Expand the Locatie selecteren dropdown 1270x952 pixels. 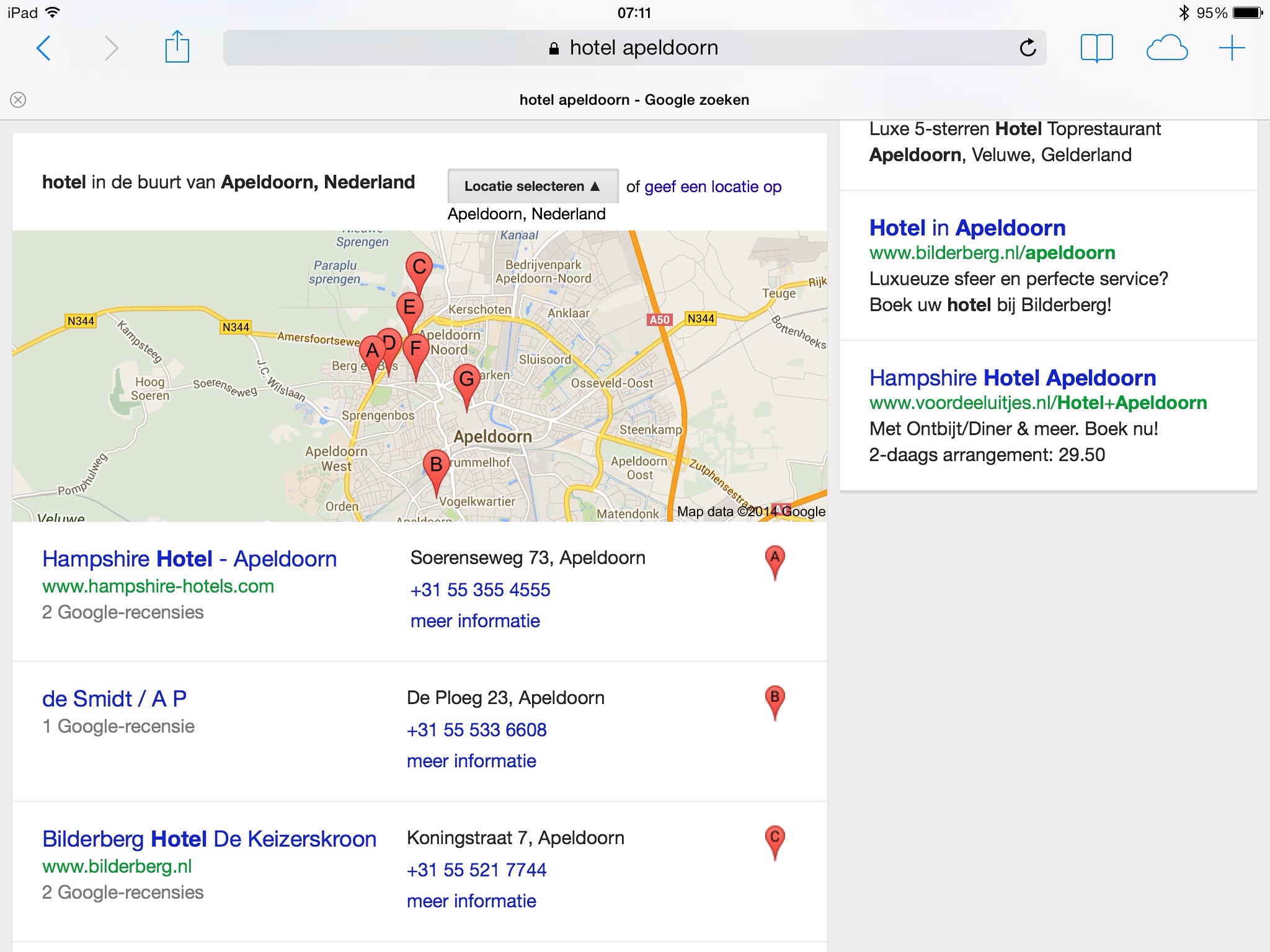(533, 186)
